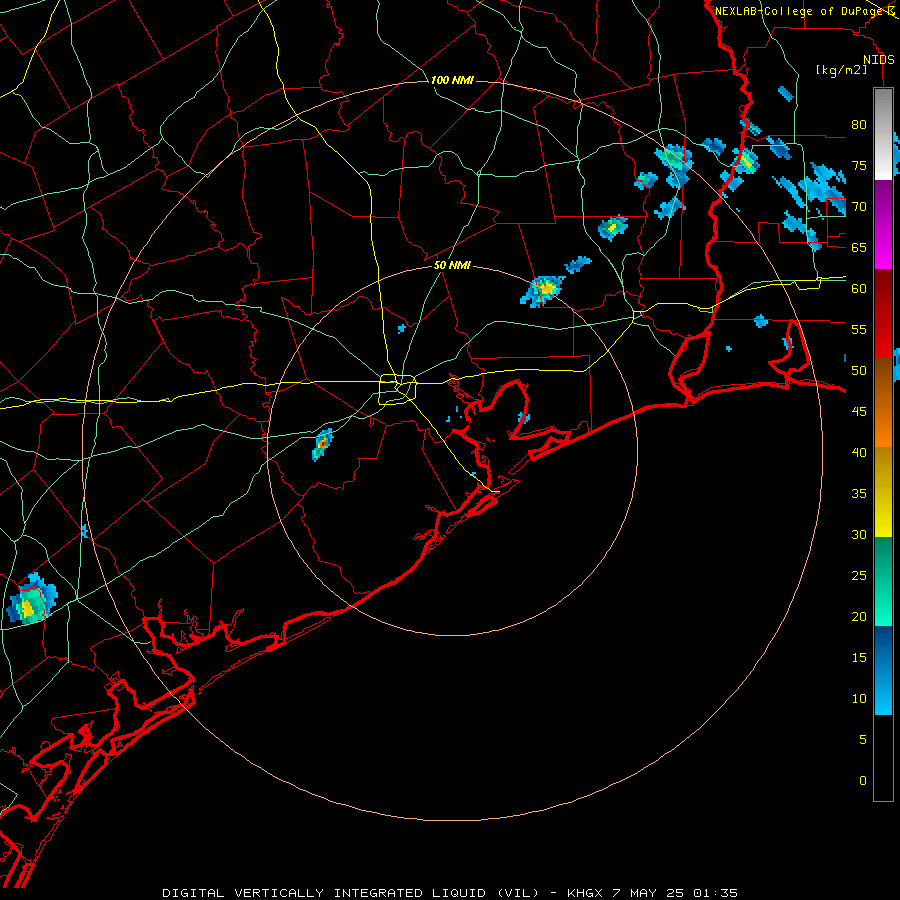
Task: Click the black bottom segment of the color bar
Action: coord(883,758)
